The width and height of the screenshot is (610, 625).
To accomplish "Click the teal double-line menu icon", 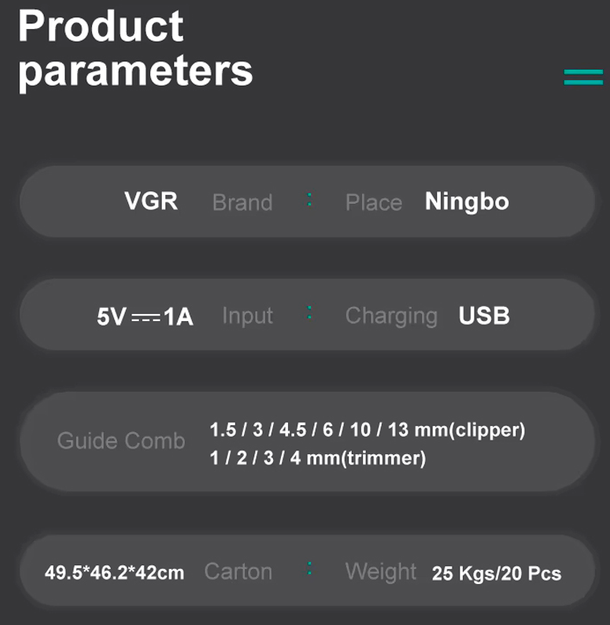I will click(583, 77).
